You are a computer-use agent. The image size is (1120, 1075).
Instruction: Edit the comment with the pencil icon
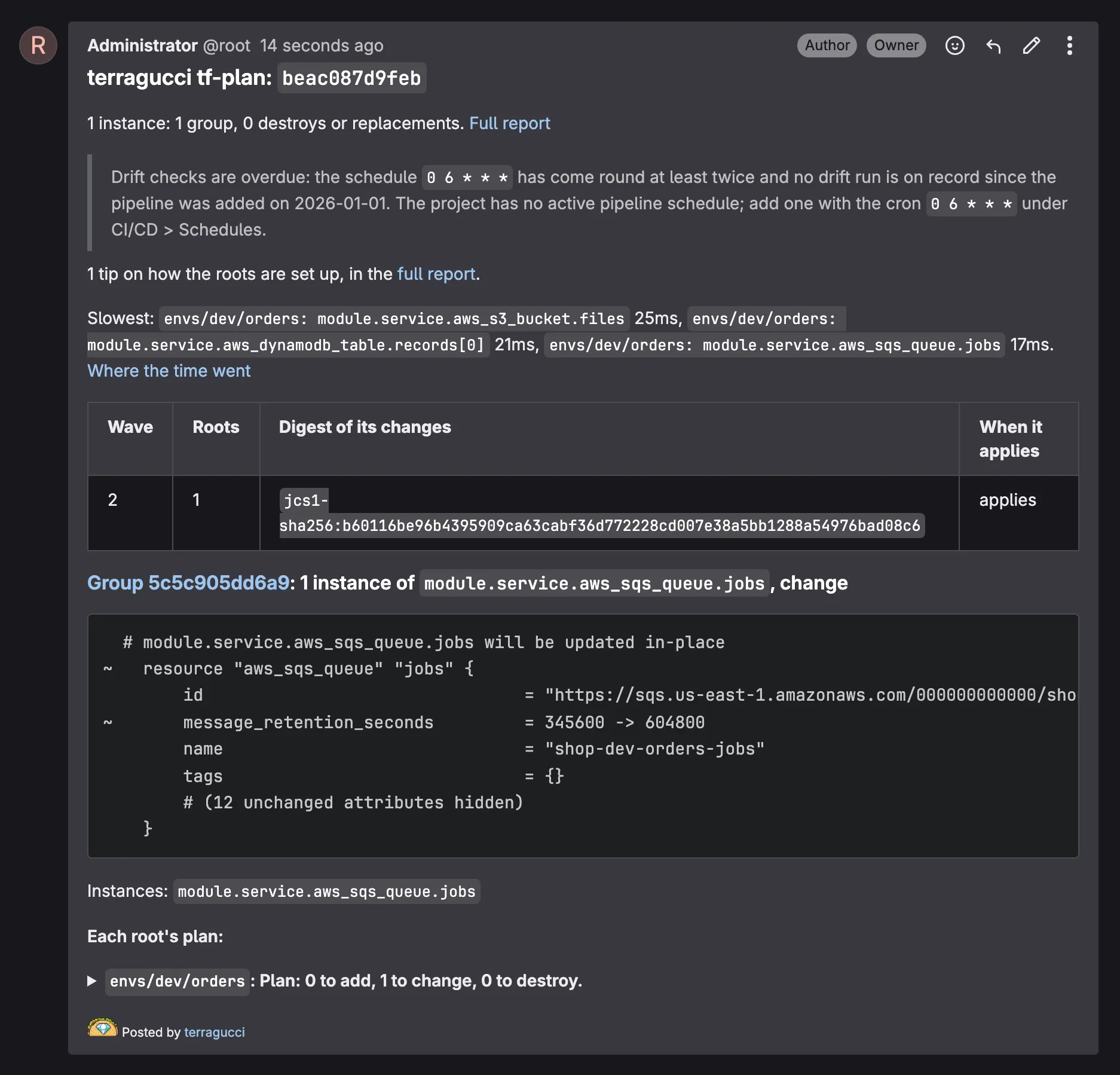coord(1032,45)
